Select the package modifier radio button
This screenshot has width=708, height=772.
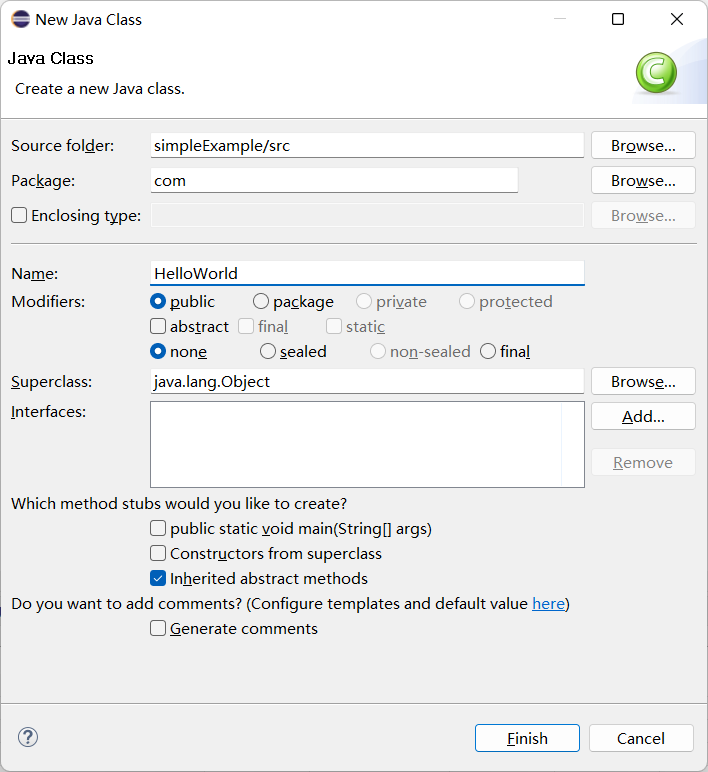pos(261,301)
